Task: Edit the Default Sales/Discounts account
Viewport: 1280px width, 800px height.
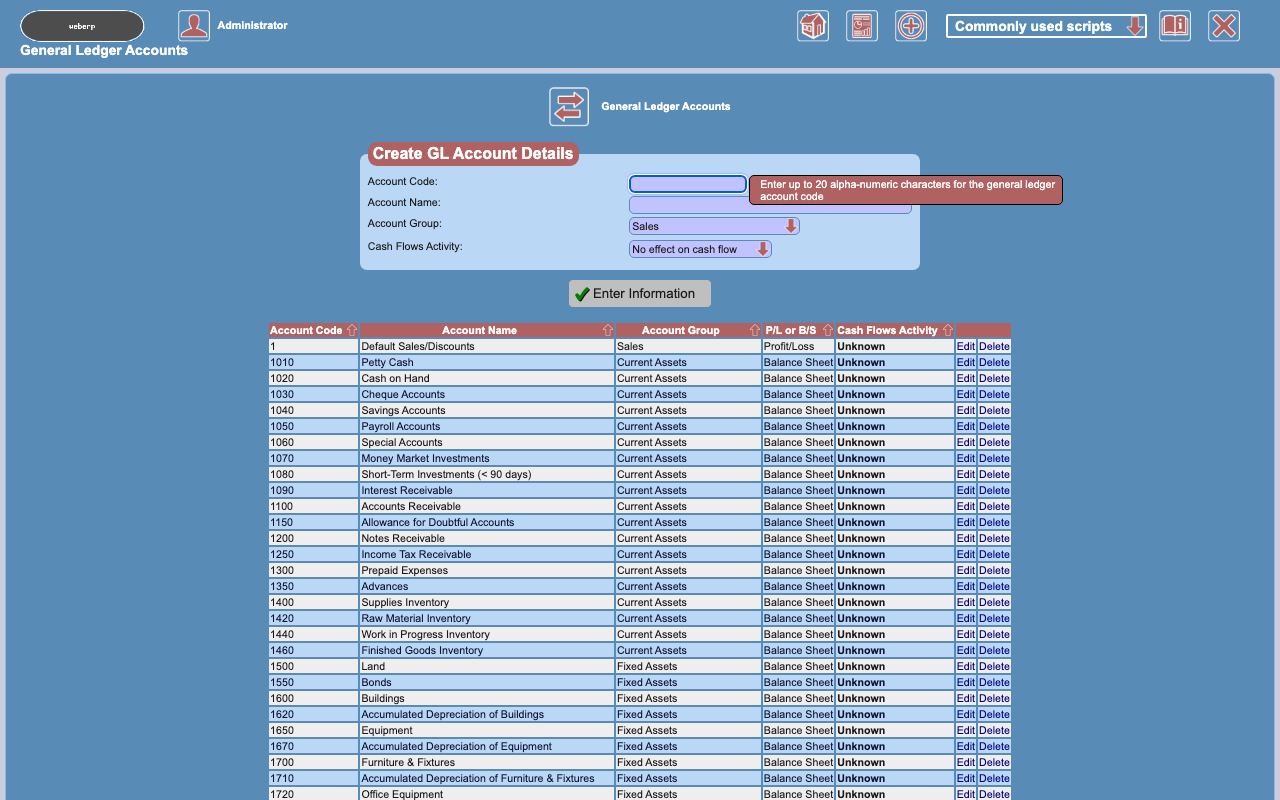Action: pyautogui.click(x=965, y=347)
